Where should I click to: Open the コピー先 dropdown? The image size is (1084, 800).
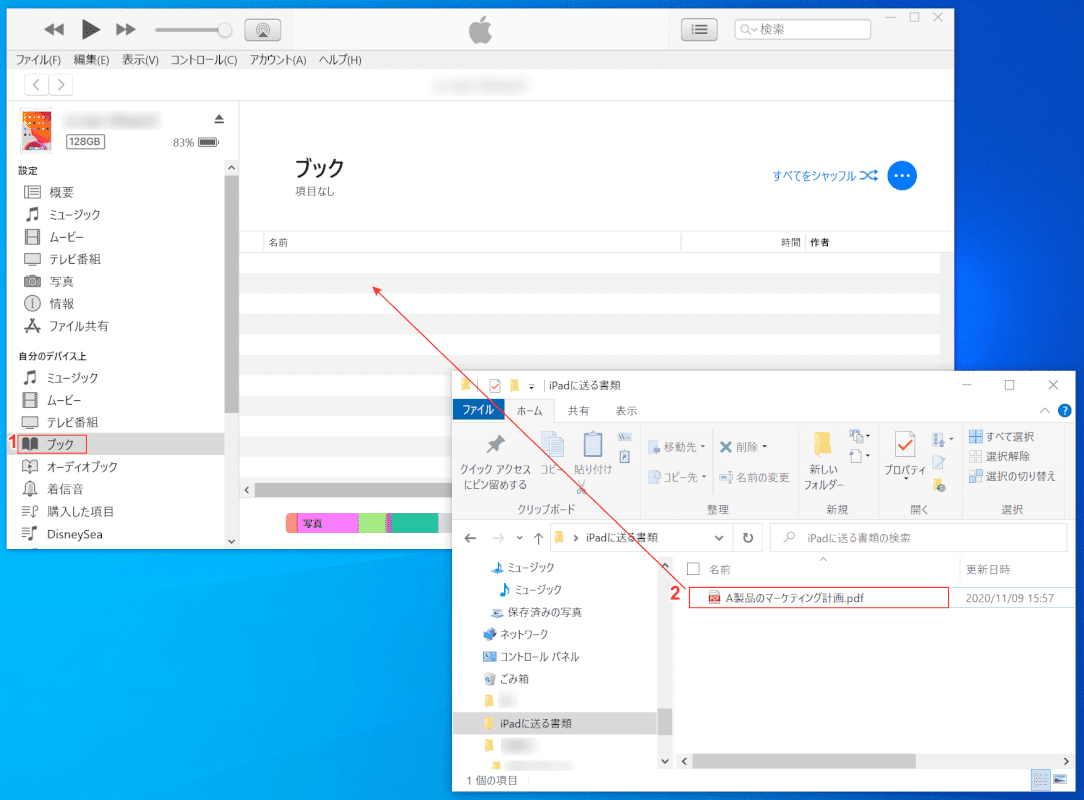click(677, 476)
